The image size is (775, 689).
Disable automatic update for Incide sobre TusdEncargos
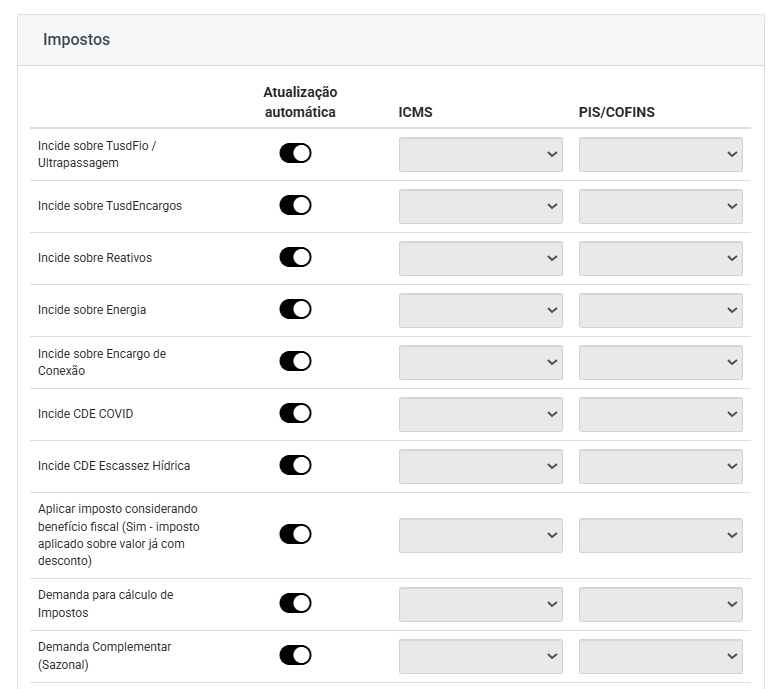click(295, 205)
